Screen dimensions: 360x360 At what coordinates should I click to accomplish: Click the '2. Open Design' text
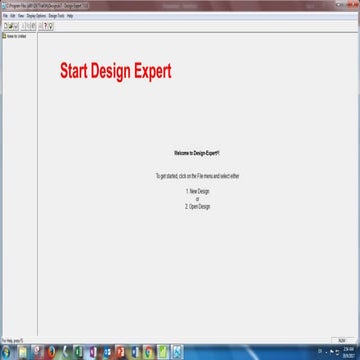click(198, 206)
